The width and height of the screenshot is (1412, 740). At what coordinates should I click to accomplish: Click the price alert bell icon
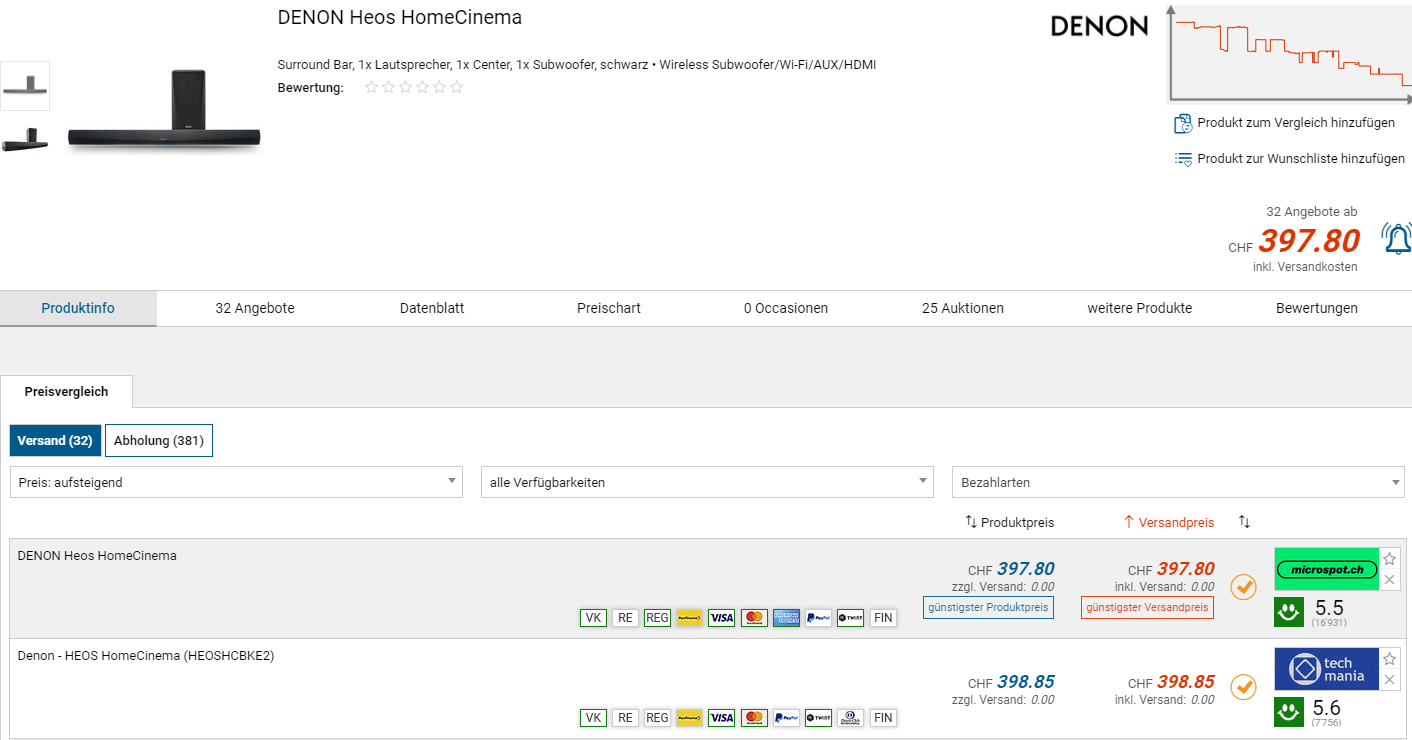pos(1396,239)
